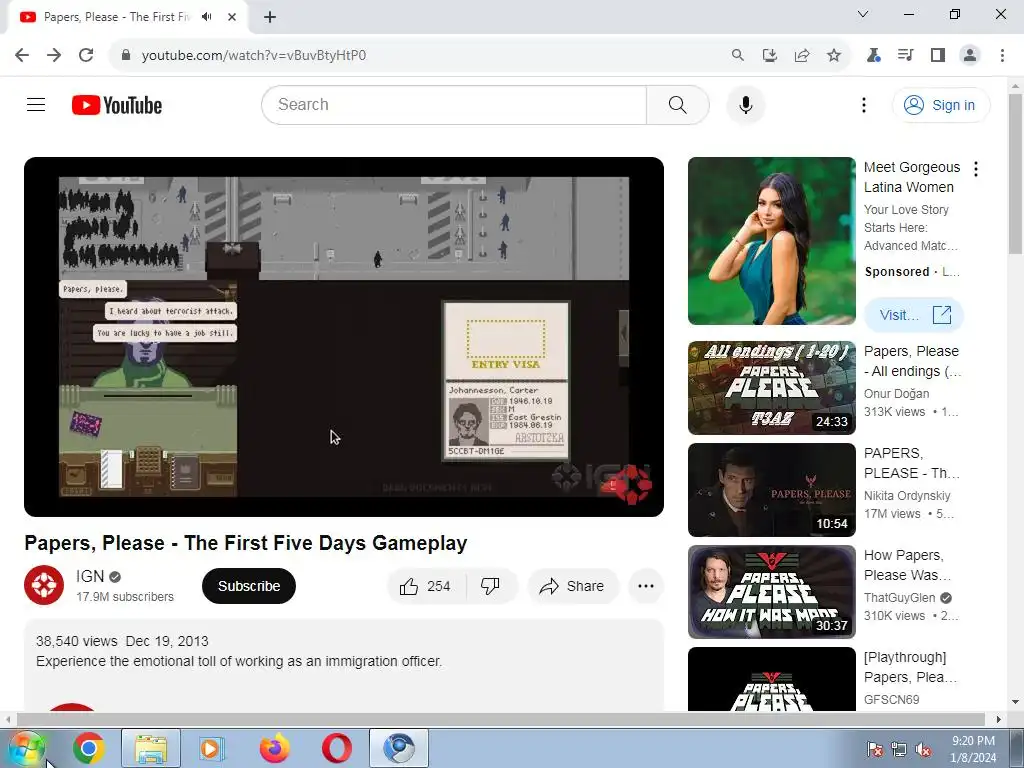Launch Firefox from the taskbar
The image size is (1024, 768).
click(x=274, y=748)
